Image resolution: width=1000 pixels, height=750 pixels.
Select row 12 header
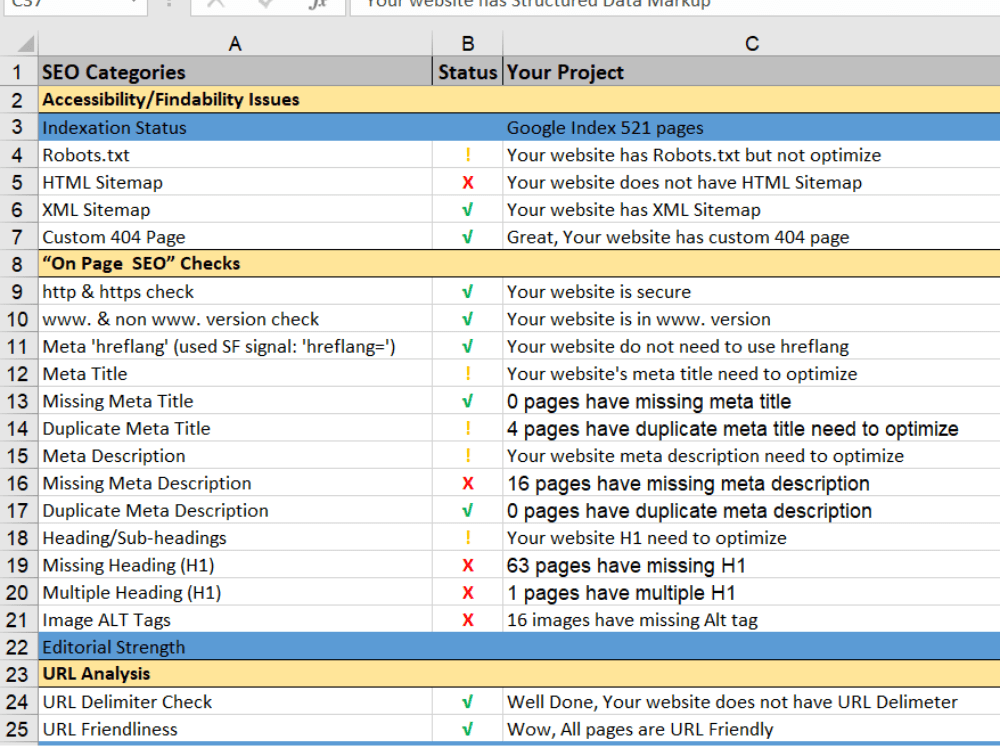[x=18, y=374]
